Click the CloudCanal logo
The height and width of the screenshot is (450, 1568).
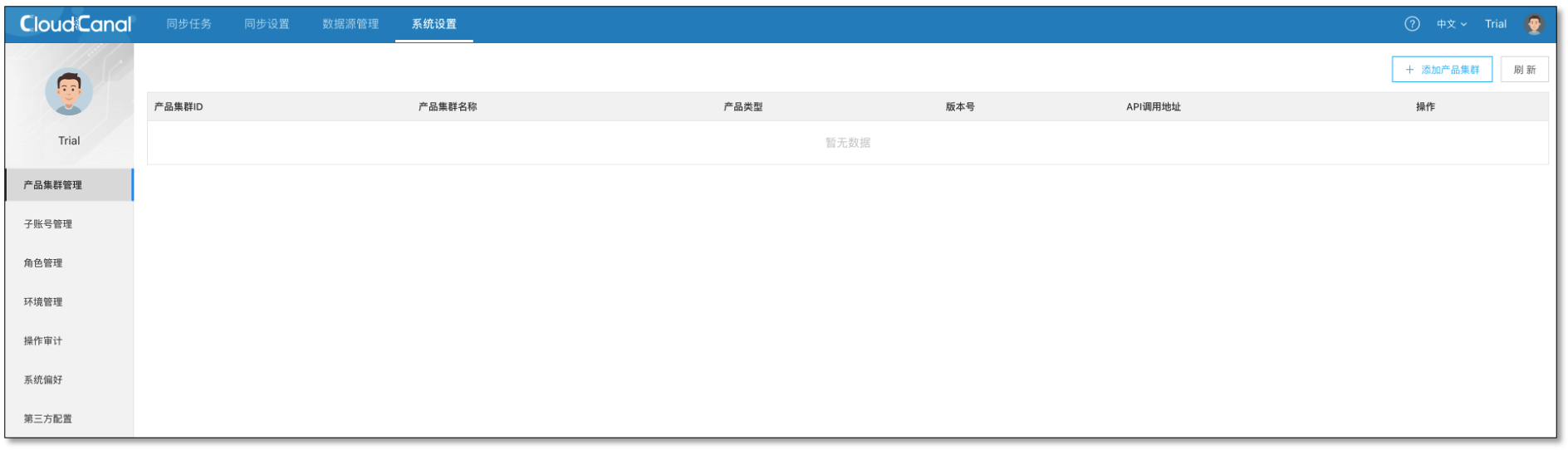tap(76, 24)
